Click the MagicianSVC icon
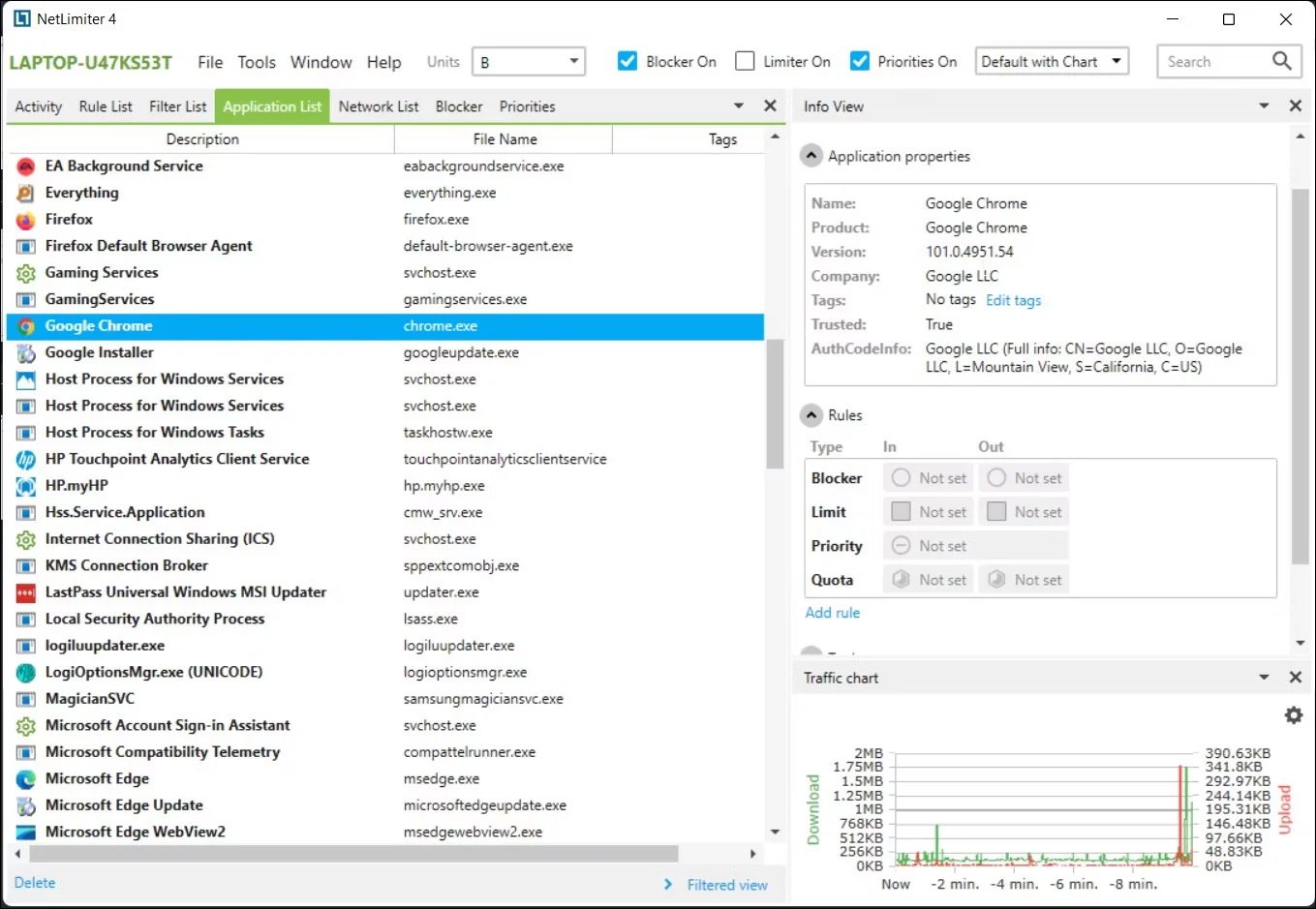Image resolution: width=1316 pixels, height=909 pixels. pyautogui.click(x=26, y=699)
